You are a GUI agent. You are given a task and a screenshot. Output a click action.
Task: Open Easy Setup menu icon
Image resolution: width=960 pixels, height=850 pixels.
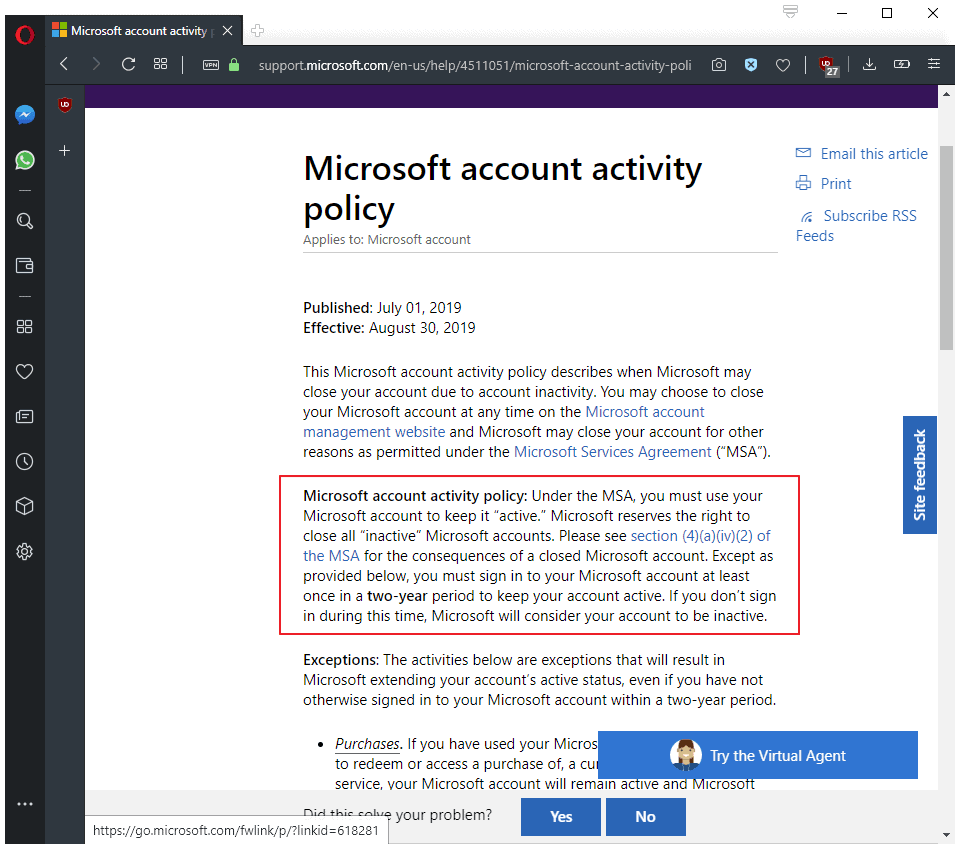934,64
